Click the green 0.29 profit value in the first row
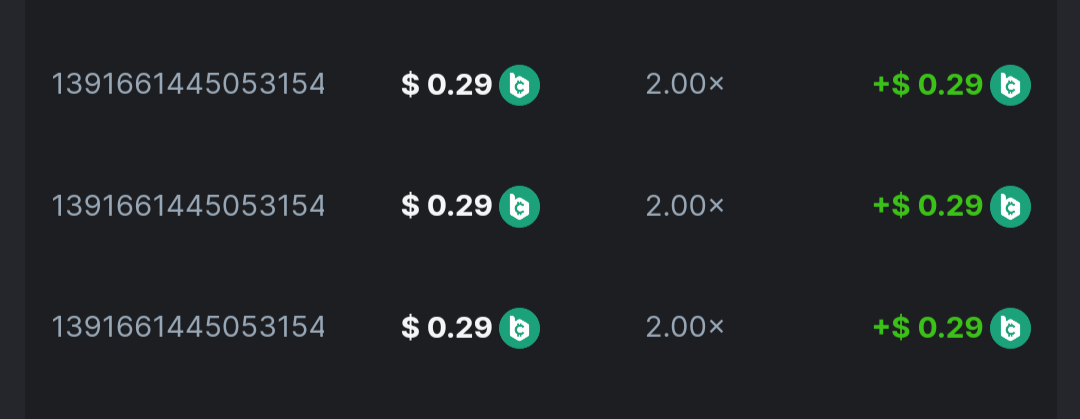Screen dimensions: 1080x419 pyautogui.click(x=950, y=86)
